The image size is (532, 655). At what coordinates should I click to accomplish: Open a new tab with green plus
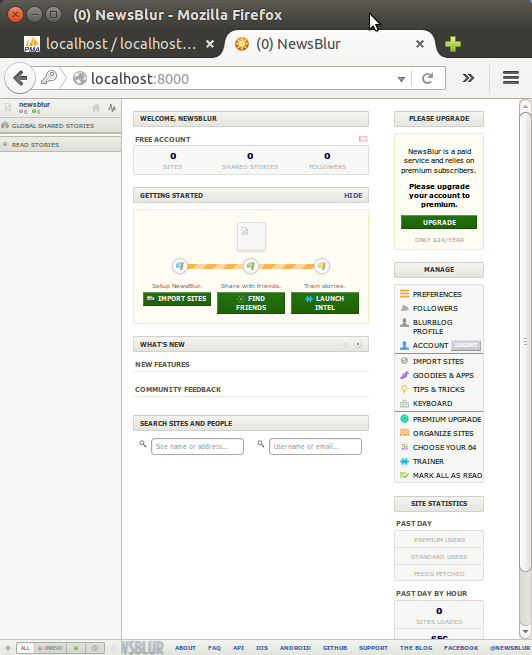[453, 44]
